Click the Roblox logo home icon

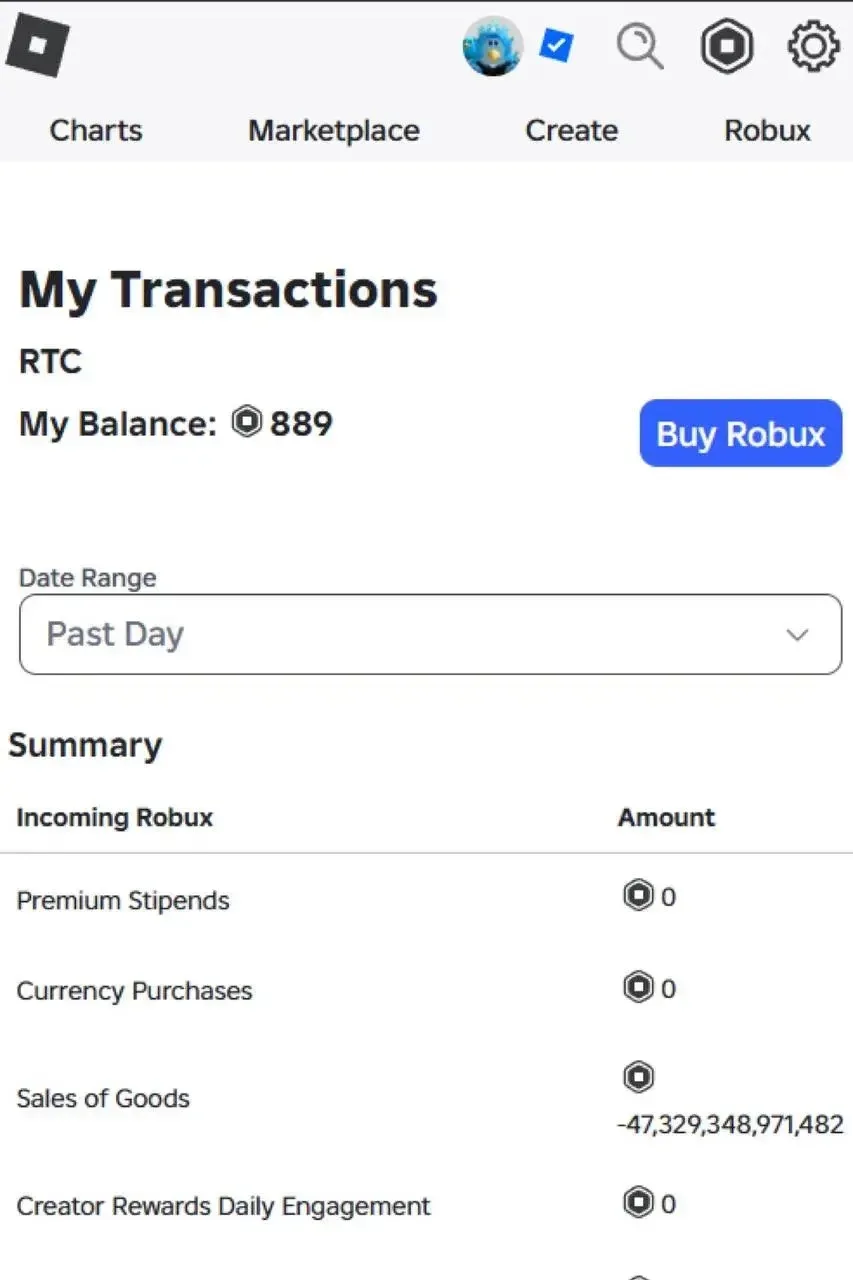point(38,45)
